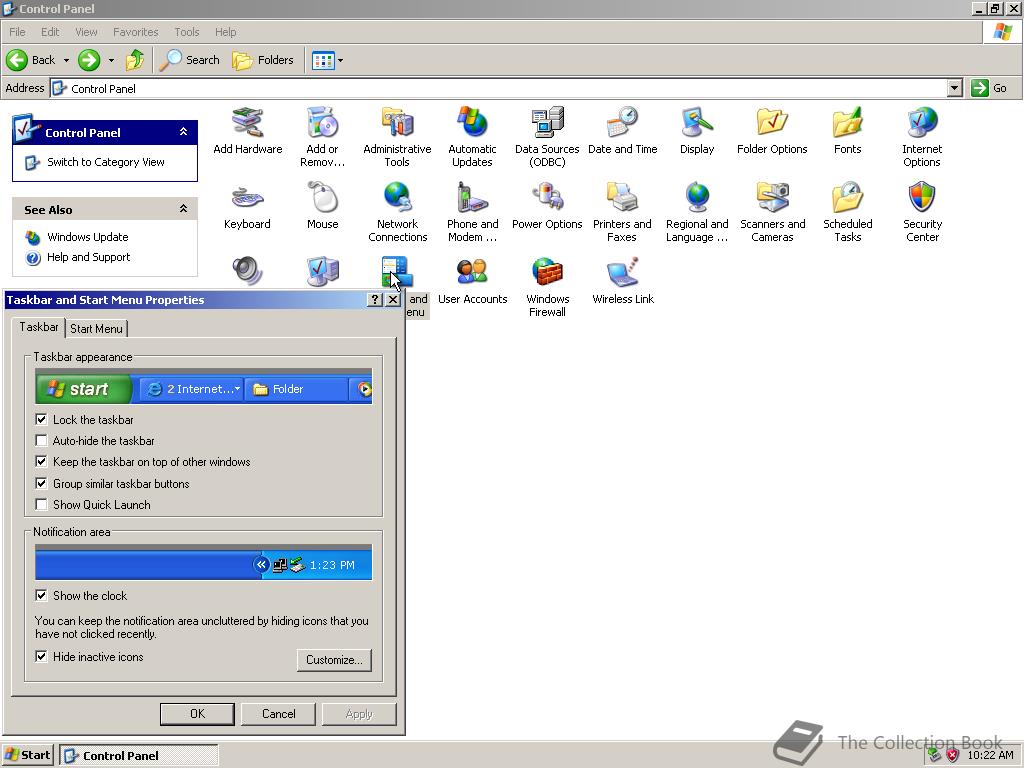Viewport: 1024px width, 768px height.
Task: Click the Search toolbar button
Action: click(190, 60)
